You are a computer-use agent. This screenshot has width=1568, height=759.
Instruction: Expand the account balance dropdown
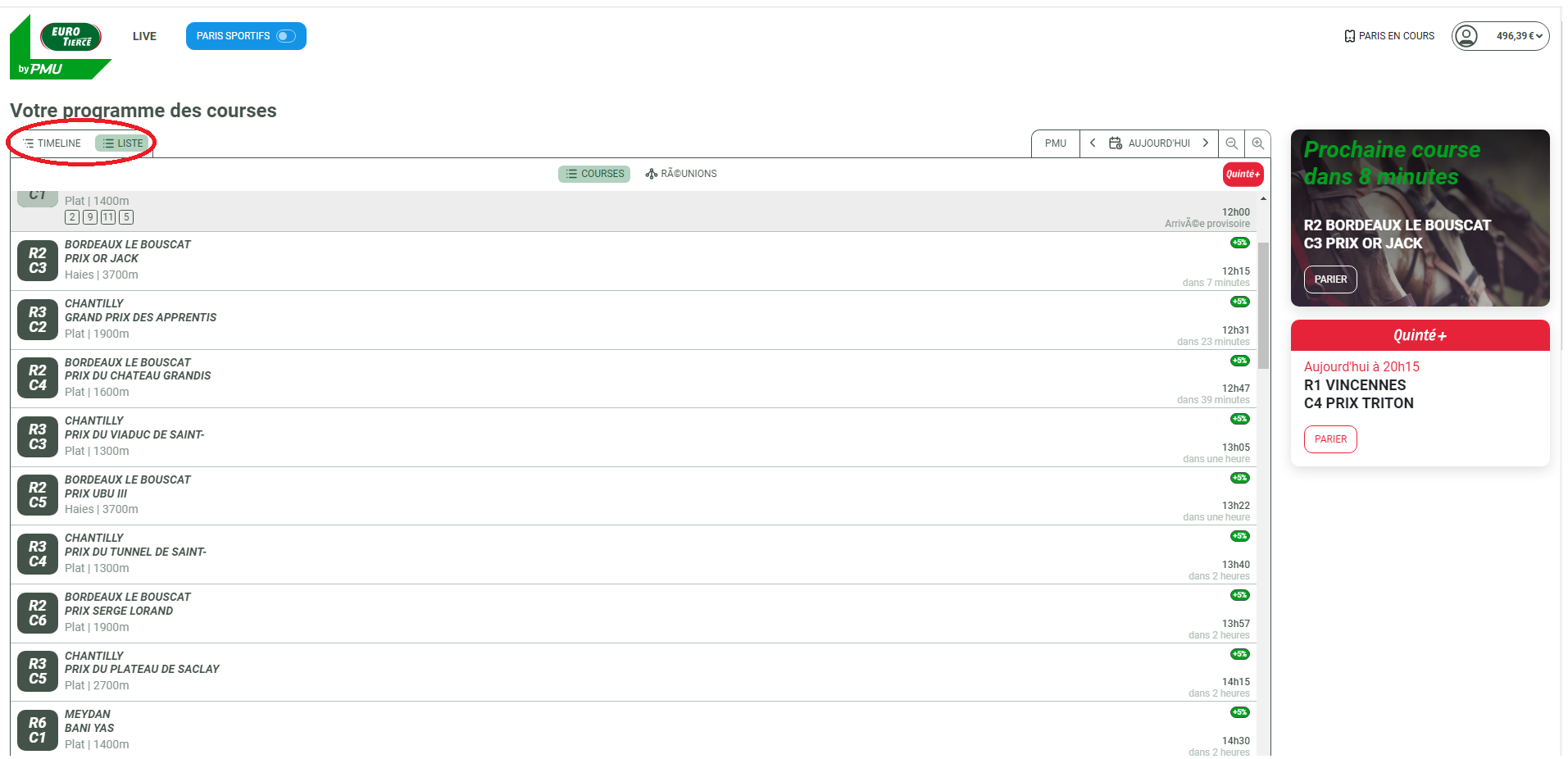pyautogui.click(x=1519, y=36)
